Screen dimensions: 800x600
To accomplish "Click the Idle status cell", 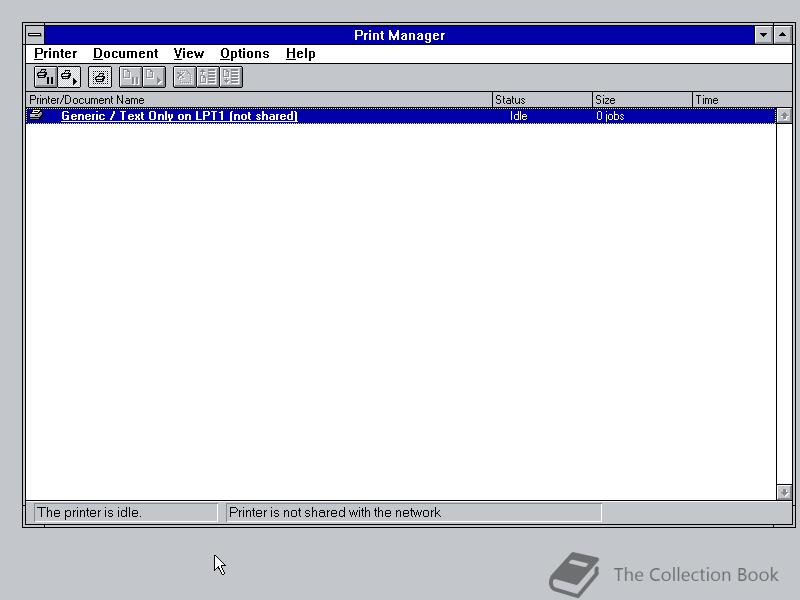I will [x=518, y=116].
